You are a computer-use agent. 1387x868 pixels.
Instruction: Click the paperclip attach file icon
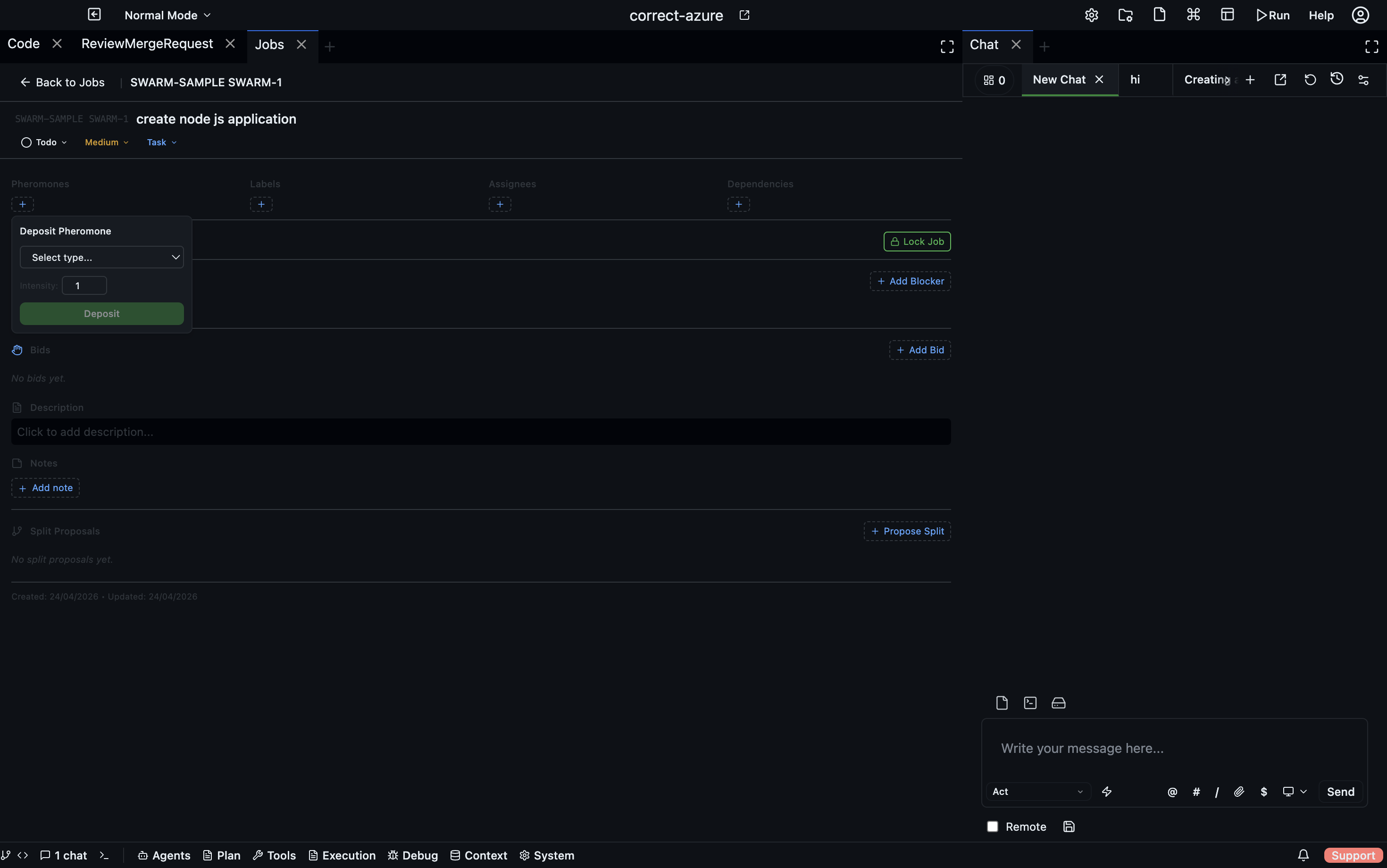(x=1239, y=792)
